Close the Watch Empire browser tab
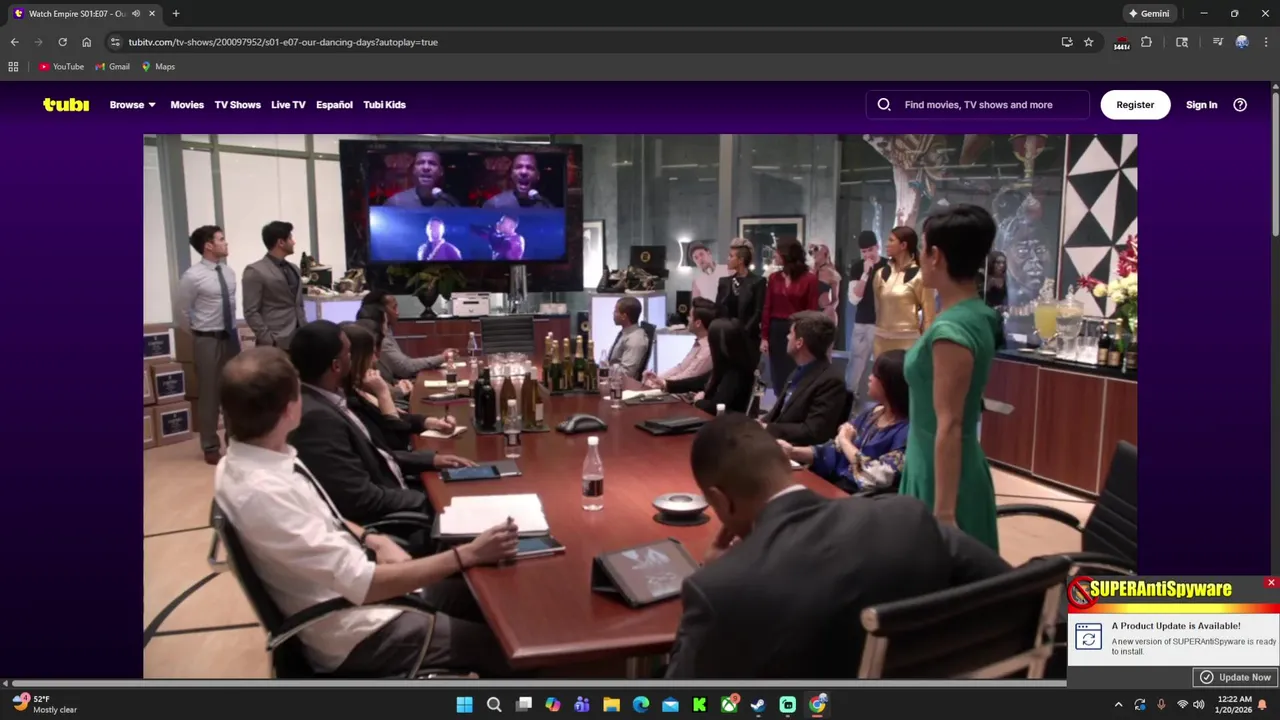The image size is (1280, 720). pyautogui.click(x=153, y=14)
